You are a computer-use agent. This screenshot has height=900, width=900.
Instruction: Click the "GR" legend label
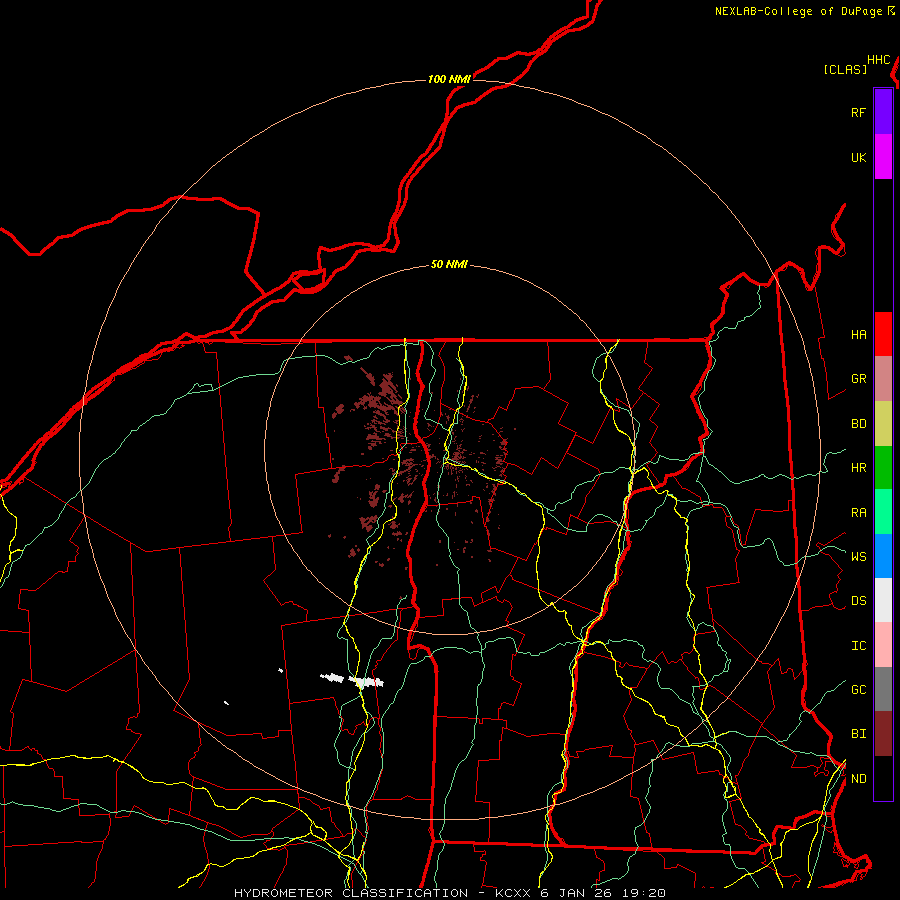coord(858,379)
